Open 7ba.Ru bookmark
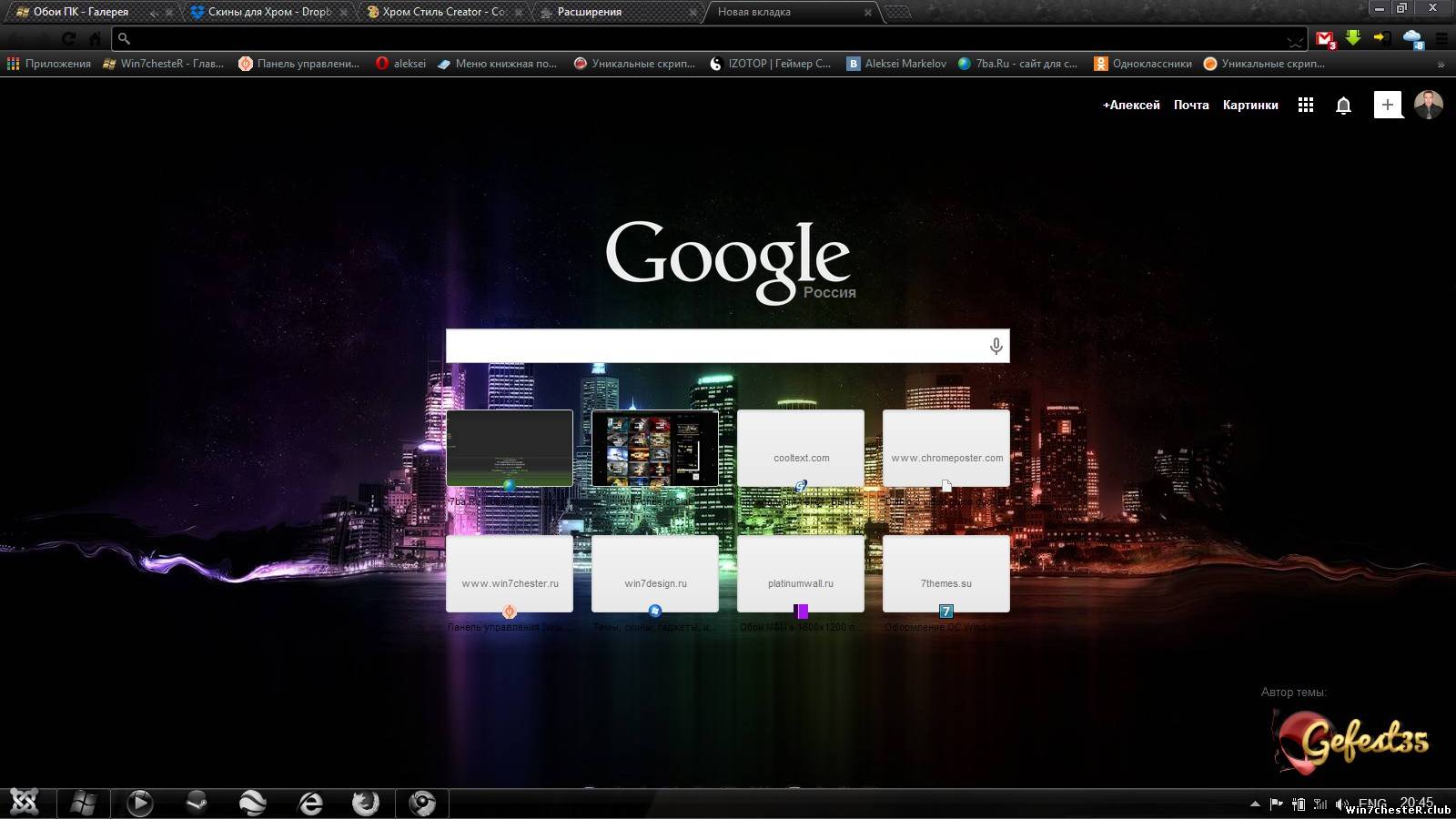Viewport: 1456px width, 819px height. coord(1017,64)
